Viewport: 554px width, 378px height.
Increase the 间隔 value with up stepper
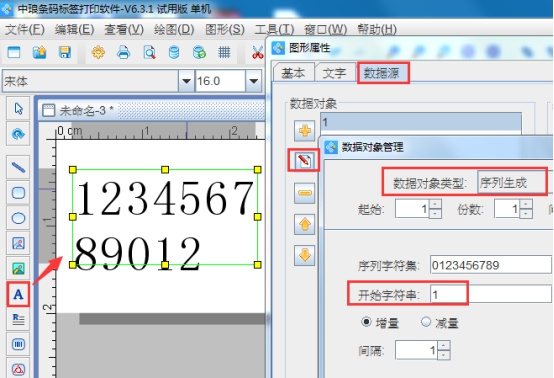[x=444, y=345]
